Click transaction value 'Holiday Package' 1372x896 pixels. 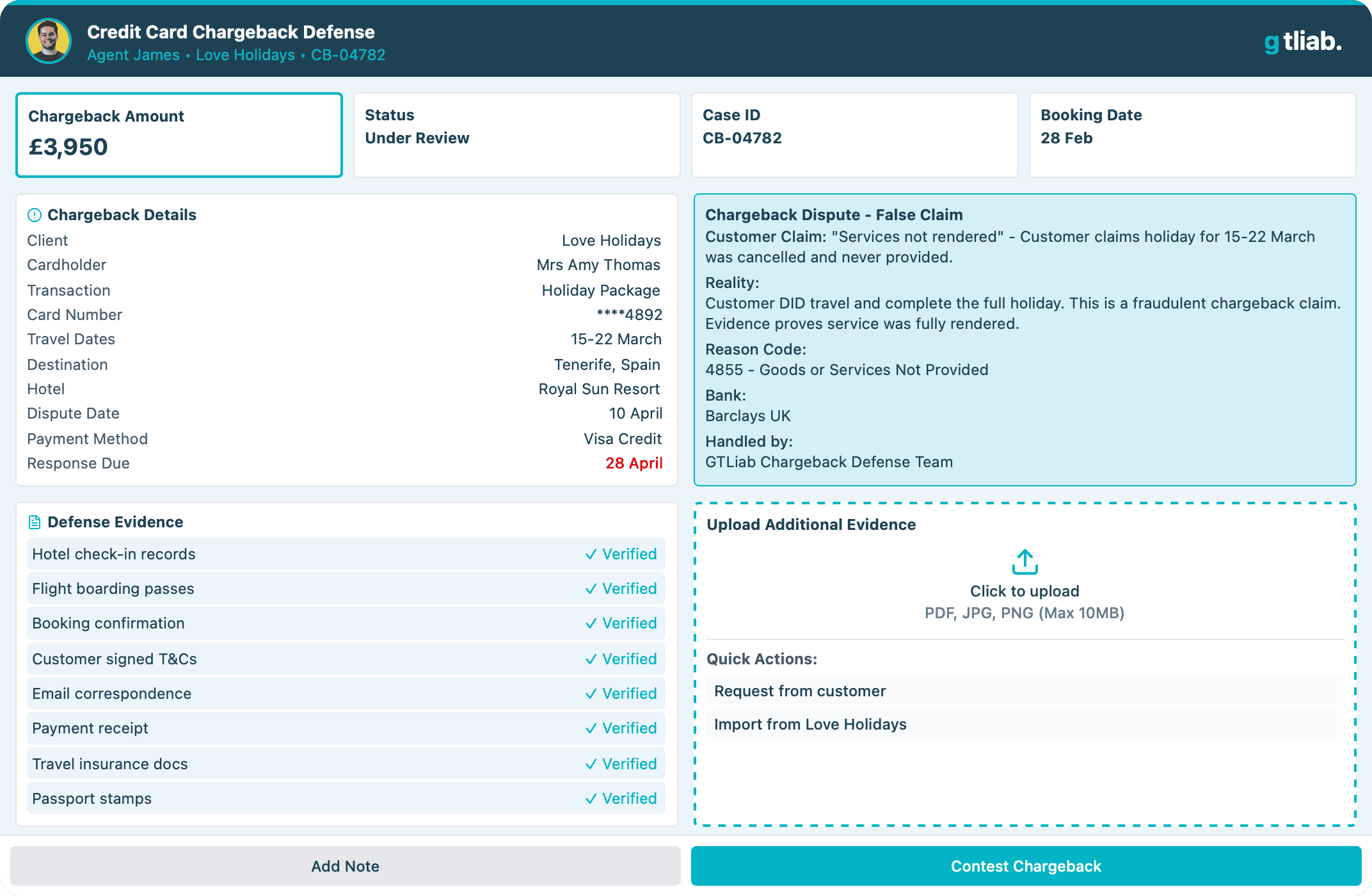[601, 291]
